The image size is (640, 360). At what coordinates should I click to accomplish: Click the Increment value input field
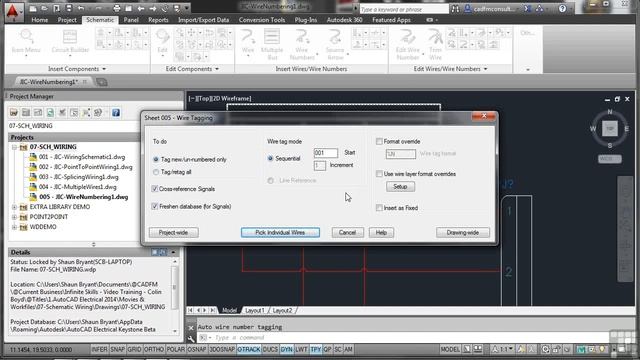pos(320,165)
